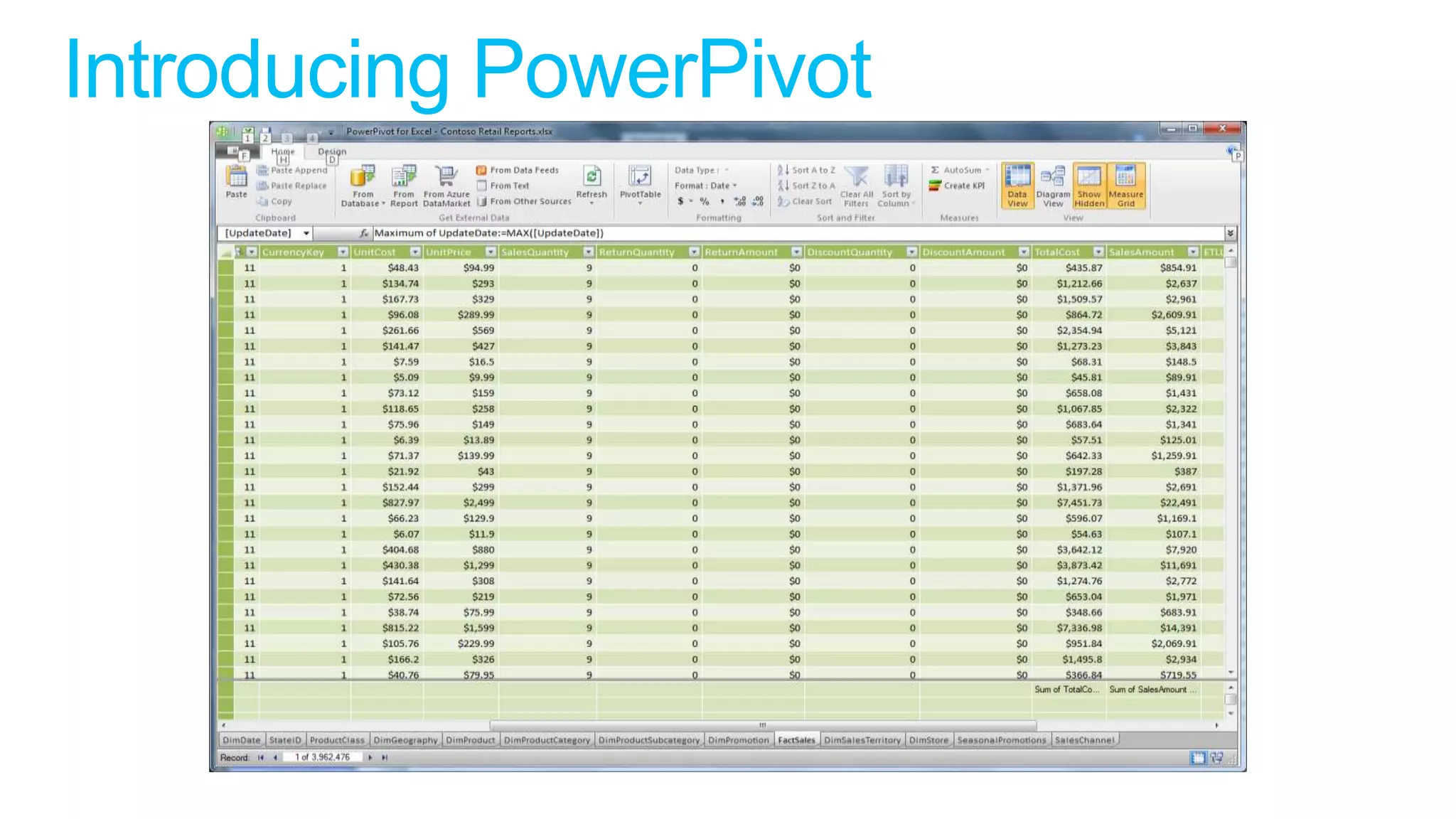Apply thousands separator comma format

click(x=722, y=202)
